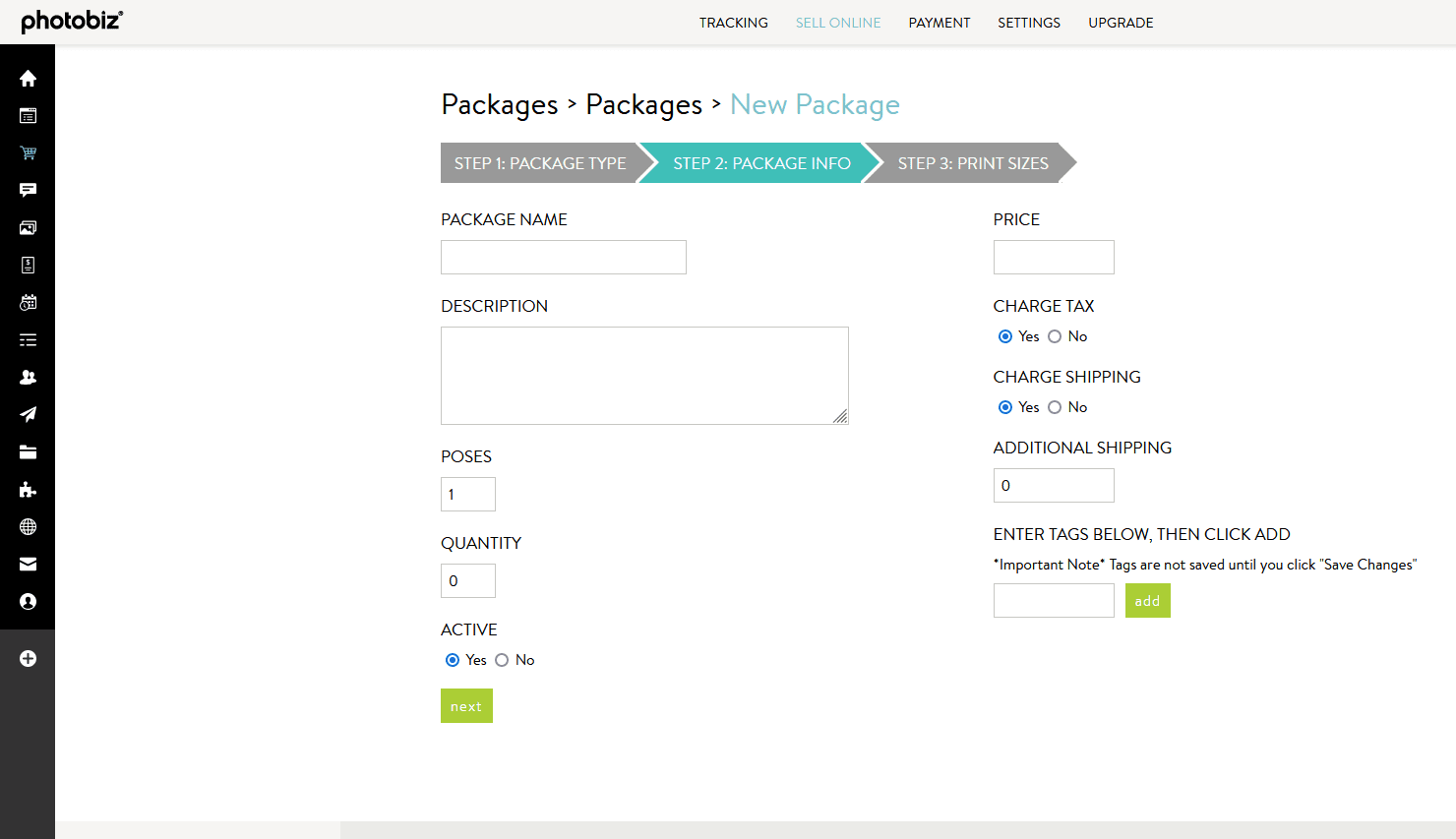Click the second Packages breadcrumb link
The width and height of the screenshot is (1456, 839).
[644, 104]
